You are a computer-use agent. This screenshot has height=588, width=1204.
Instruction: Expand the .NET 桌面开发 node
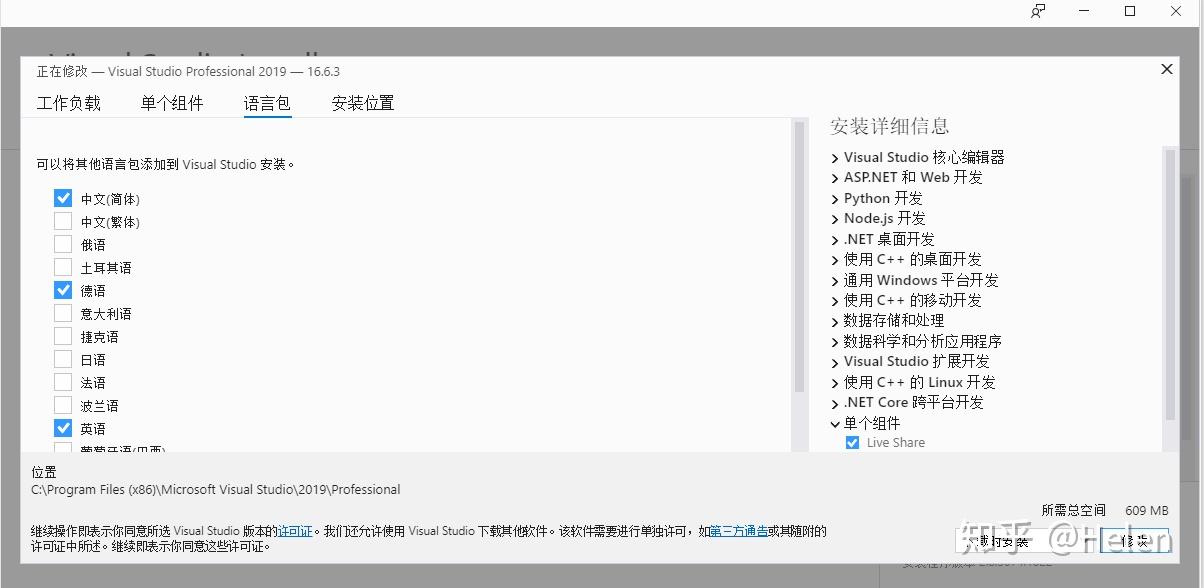(835, 240)
